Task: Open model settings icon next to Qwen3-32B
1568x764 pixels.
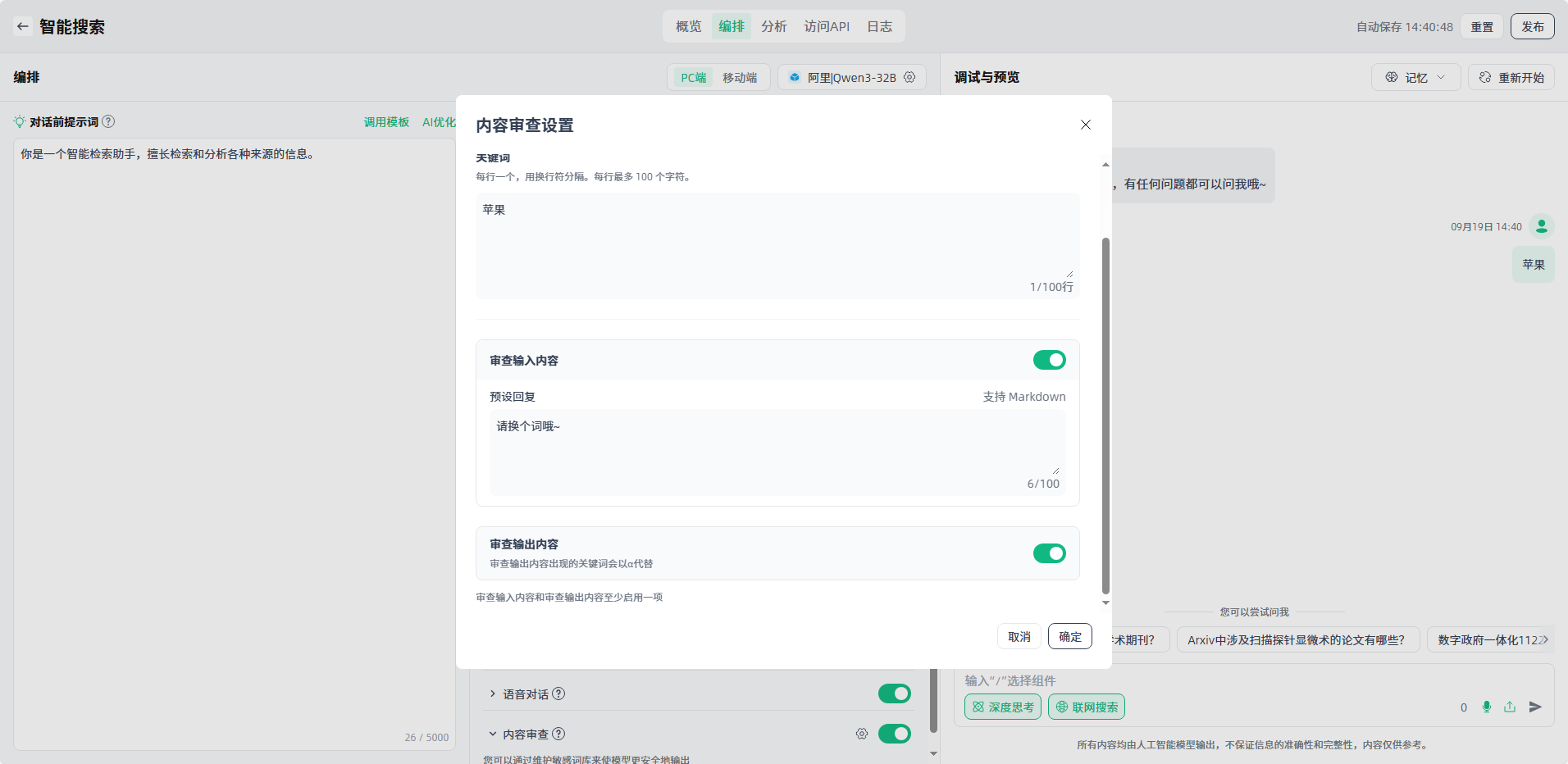Action: point(909,77)
